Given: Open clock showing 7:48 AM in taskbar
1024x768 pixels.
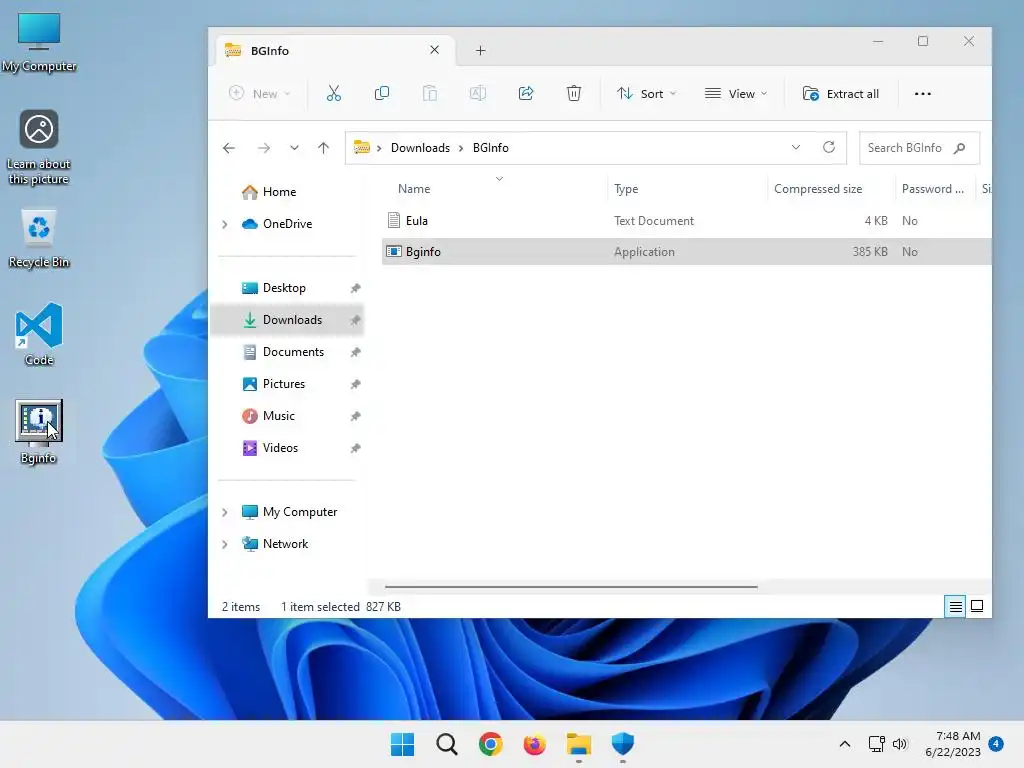Looking at the screenshot, I should [953, 744].
